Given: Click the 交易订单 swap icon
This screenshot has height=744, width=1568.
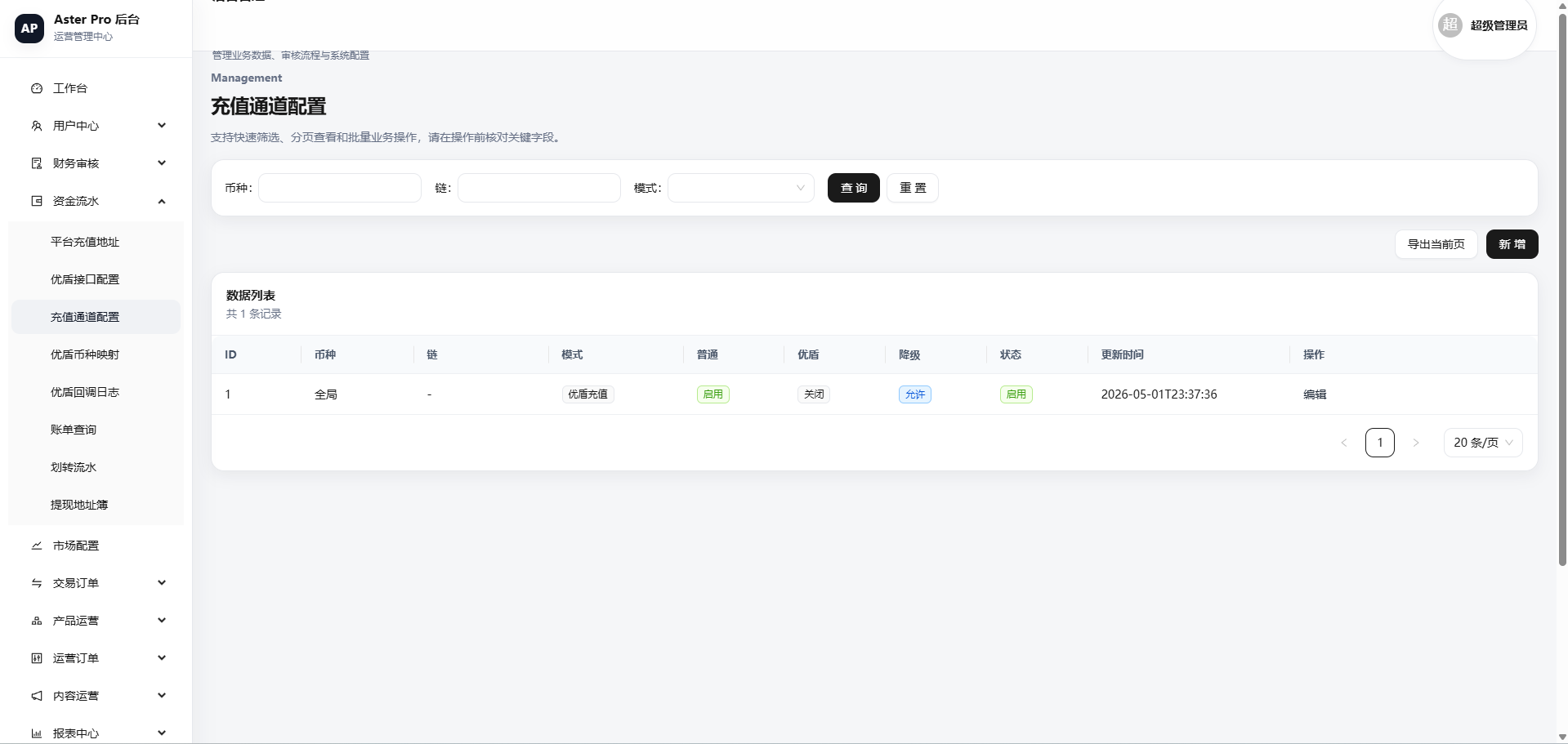Looking at the screenshot, I should click(x=37, y=583).
